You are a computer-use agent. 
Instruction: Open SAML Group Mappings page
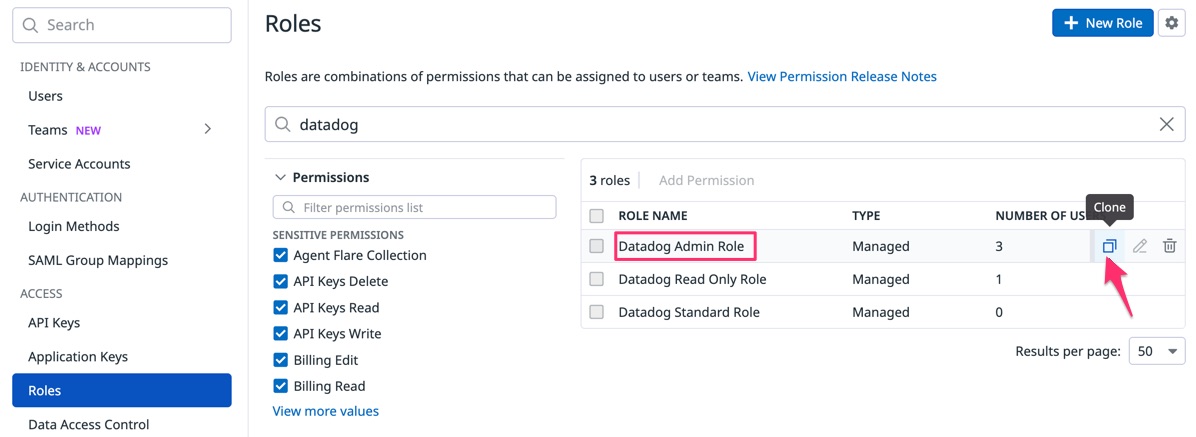coord(98,260)
